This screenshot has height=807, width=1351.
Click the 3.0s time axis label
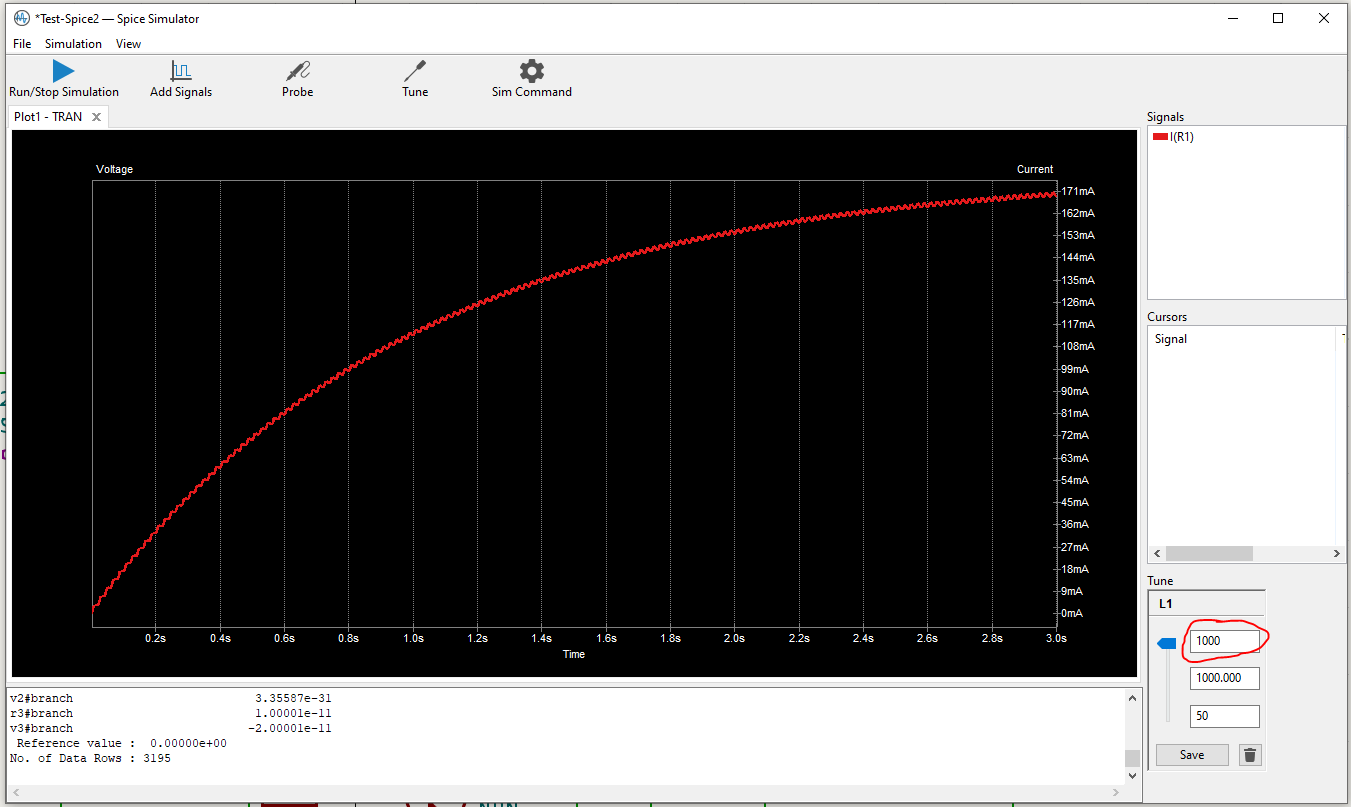(x=1056, y=637)
